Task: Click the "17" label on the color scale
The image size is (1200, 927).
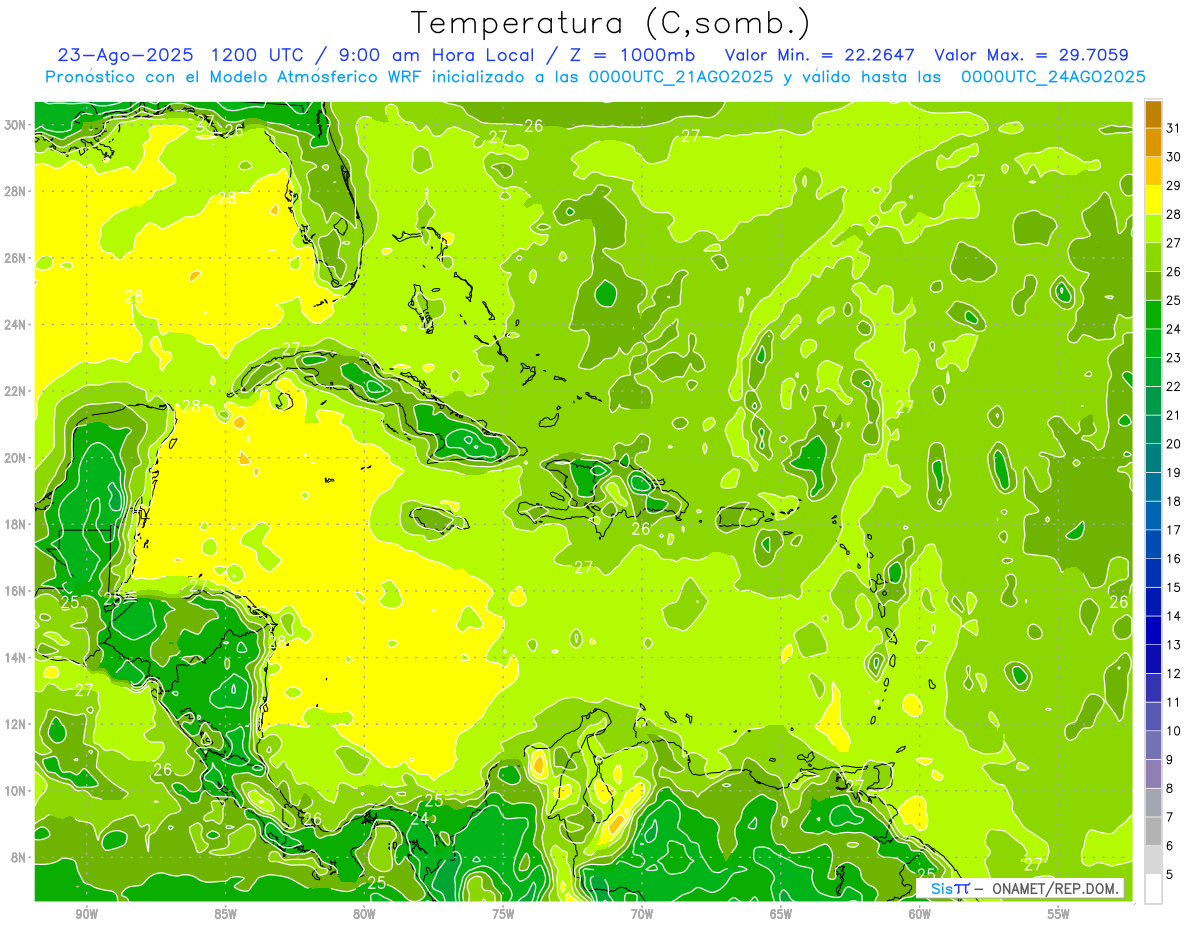Action: pos(1174,530)
